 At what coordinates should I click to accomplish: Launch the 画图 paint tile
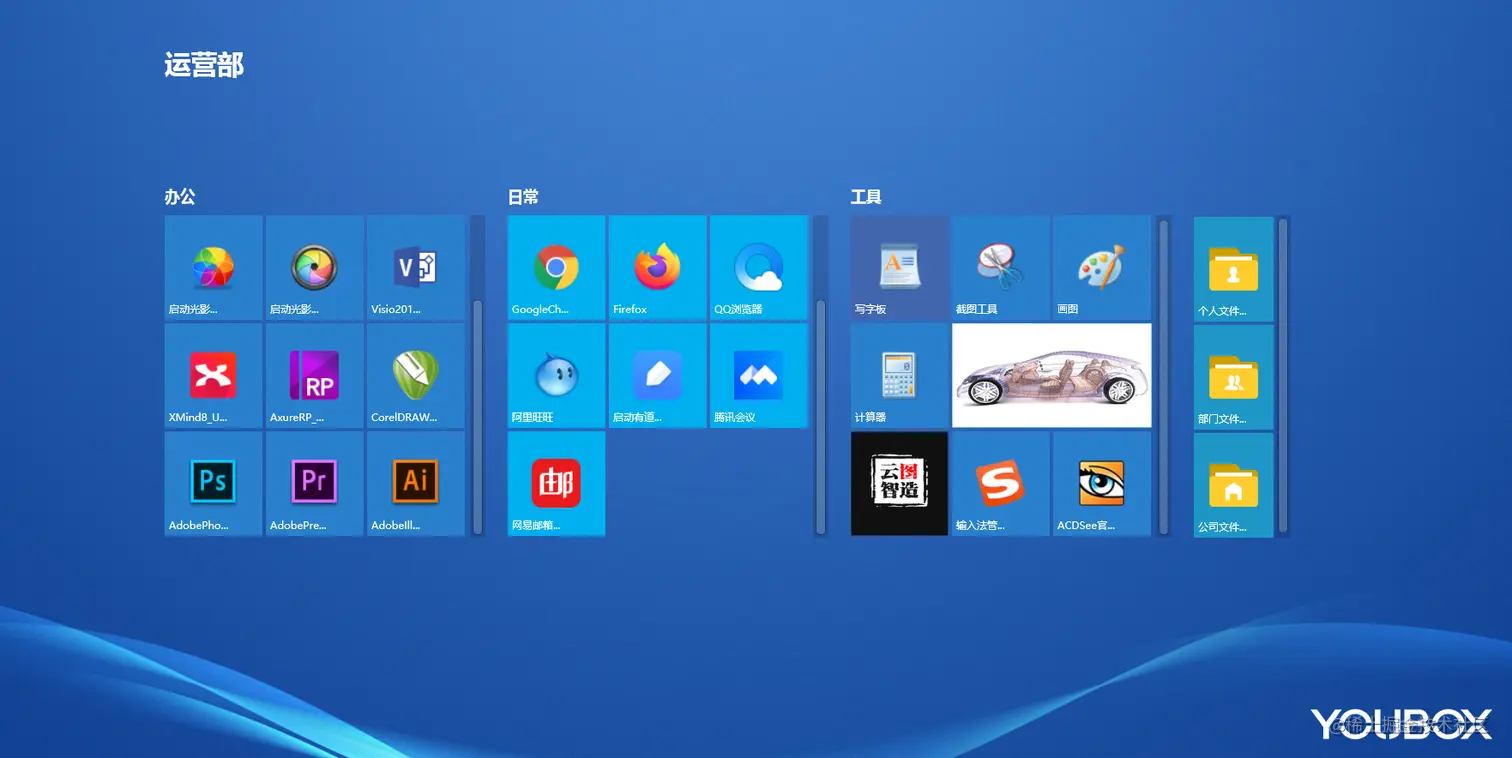coord(1102,268)
